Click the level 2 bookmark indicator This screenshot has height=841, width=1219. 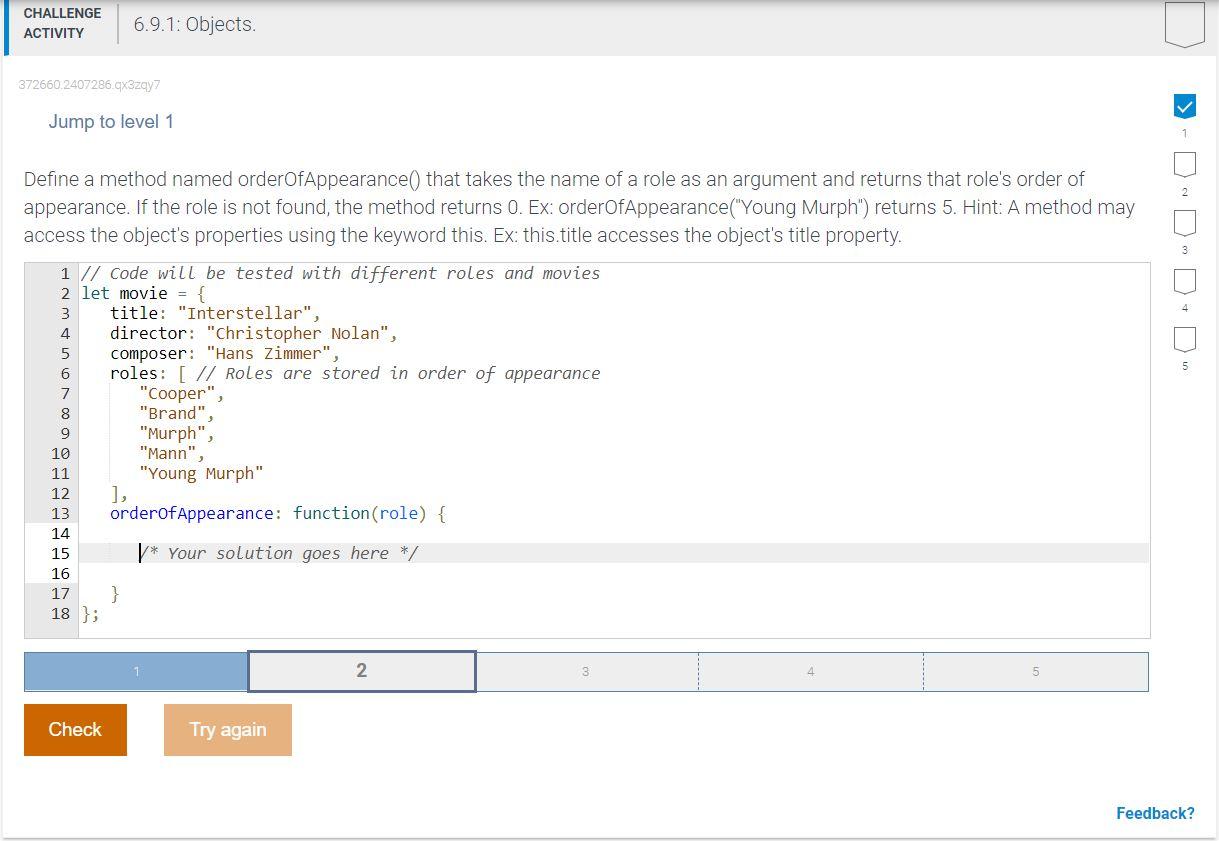[x=1184, y=165]
